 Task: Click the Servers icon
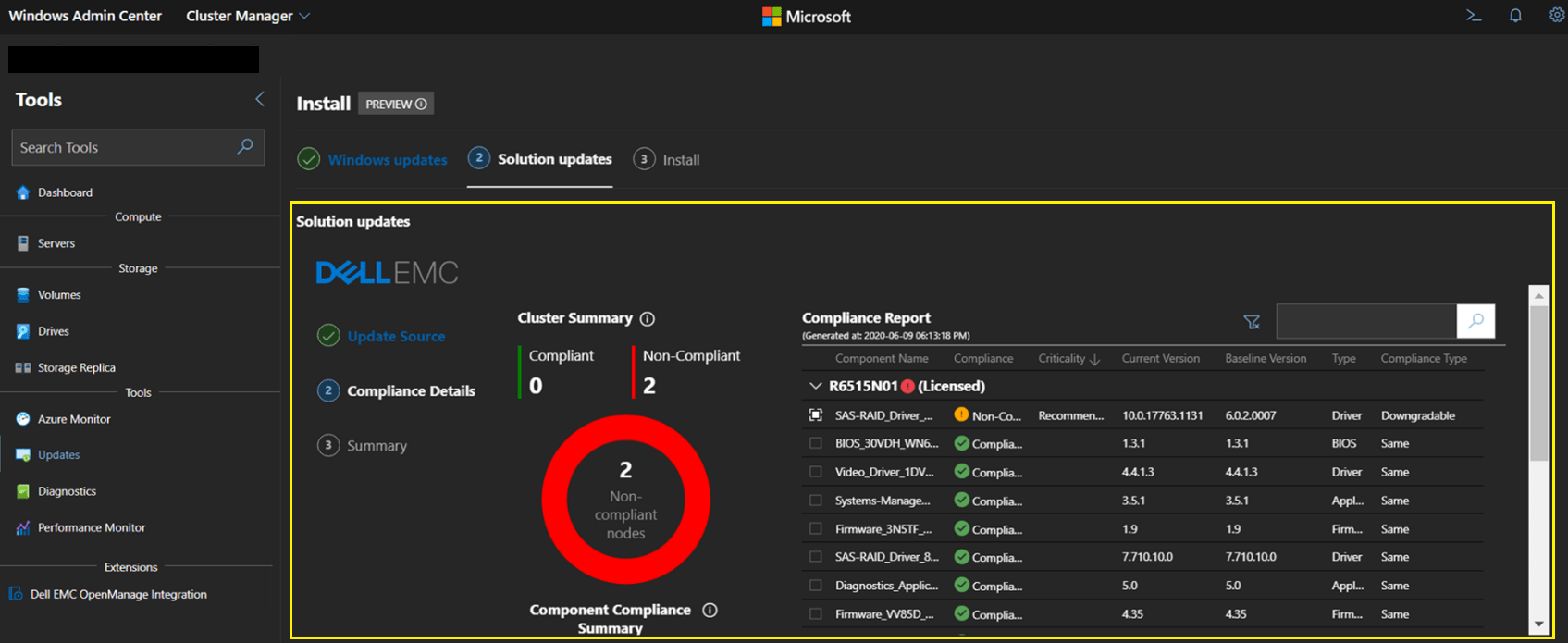pyautogui.click(x=23, y=243)
